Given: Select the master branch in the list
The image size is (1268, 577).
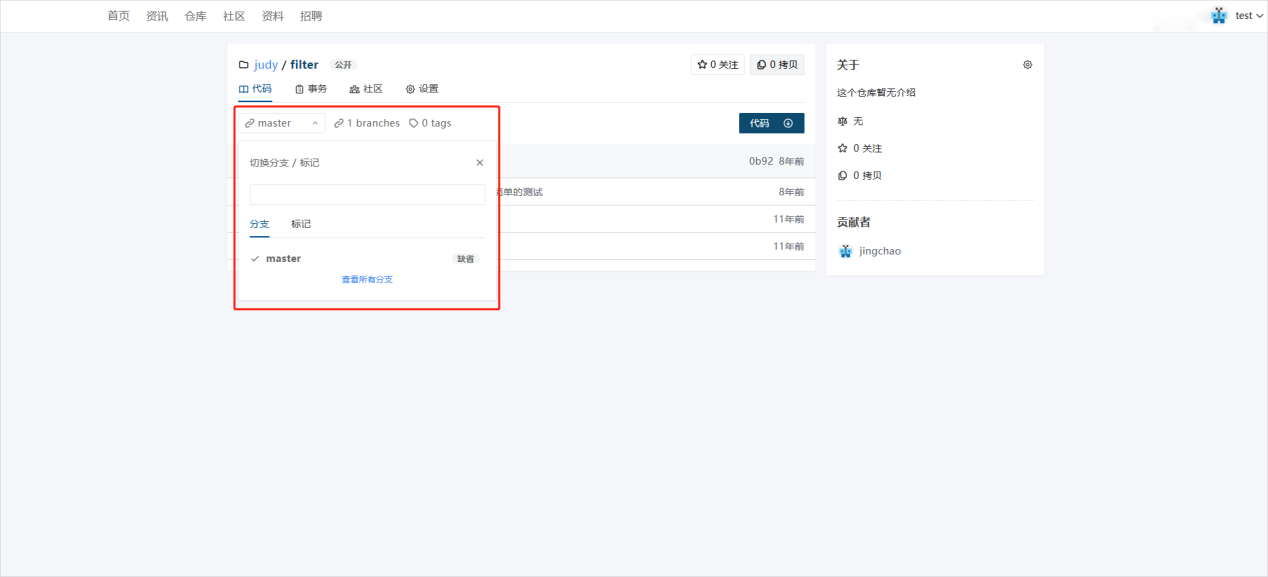Looking at the screenshot, I should tap(283, 259).
